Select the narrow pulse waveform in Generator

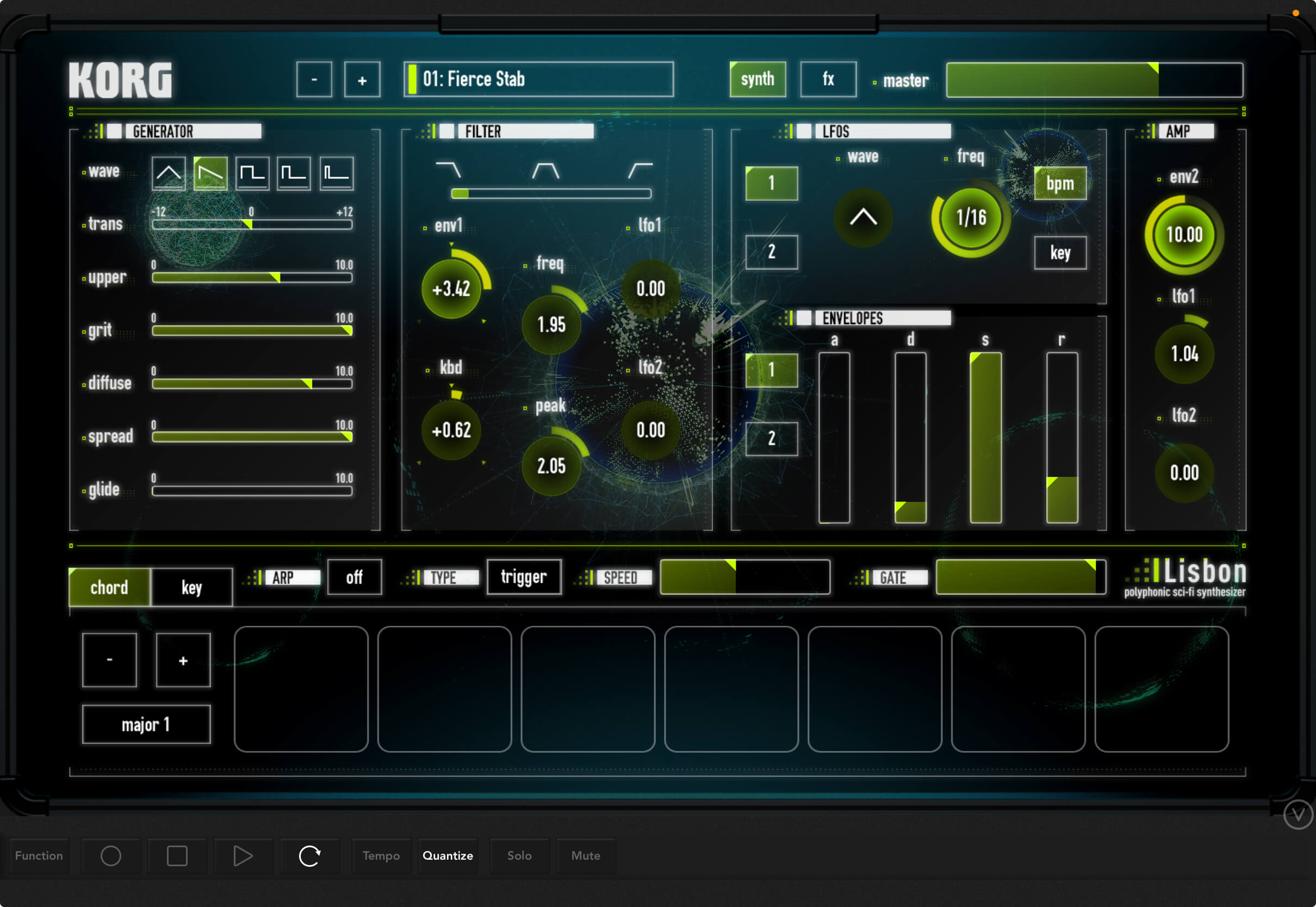[x=294, y=173]
